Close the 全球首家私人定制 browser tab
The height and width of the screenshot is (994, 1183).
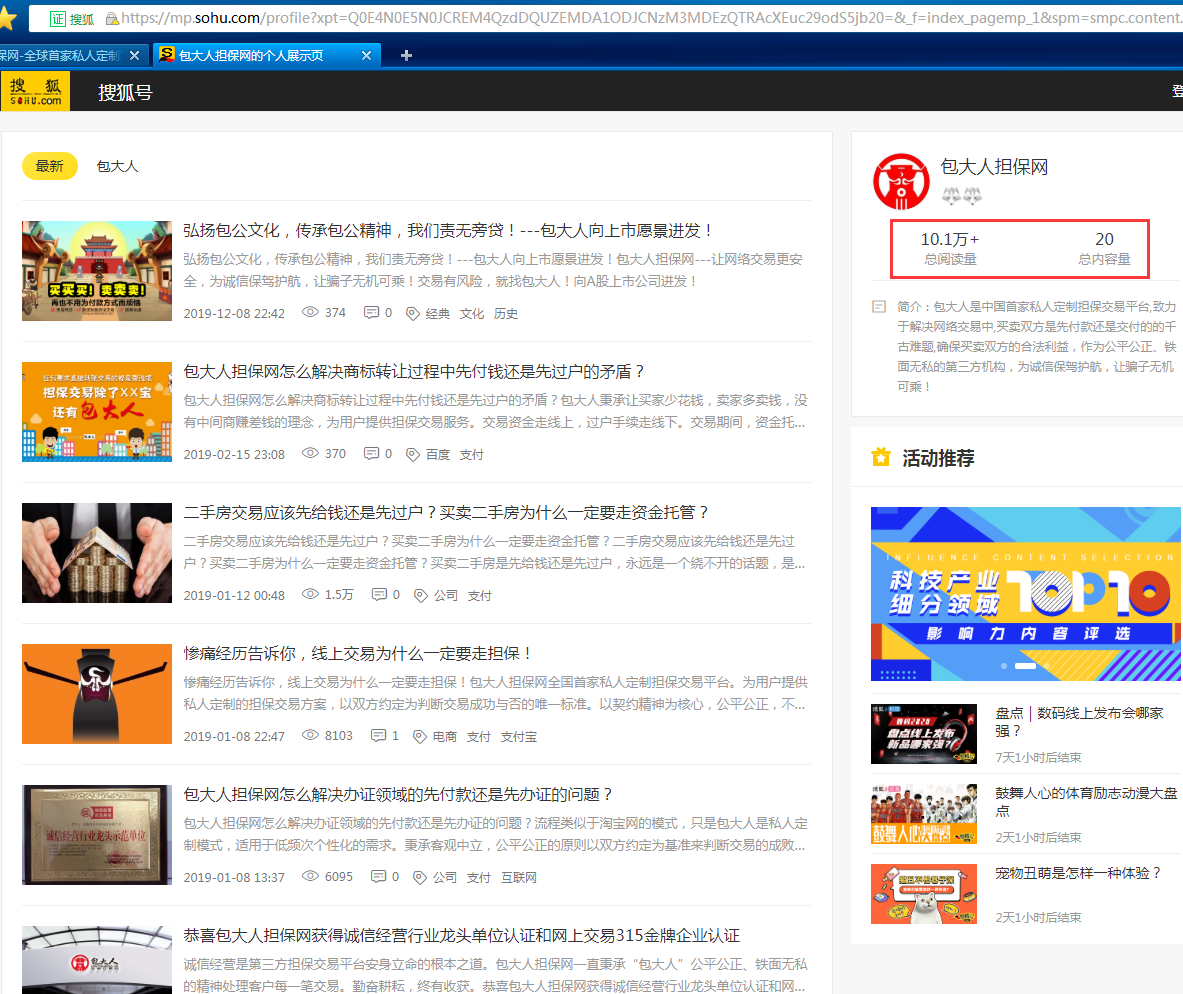[x=134, y=55]
